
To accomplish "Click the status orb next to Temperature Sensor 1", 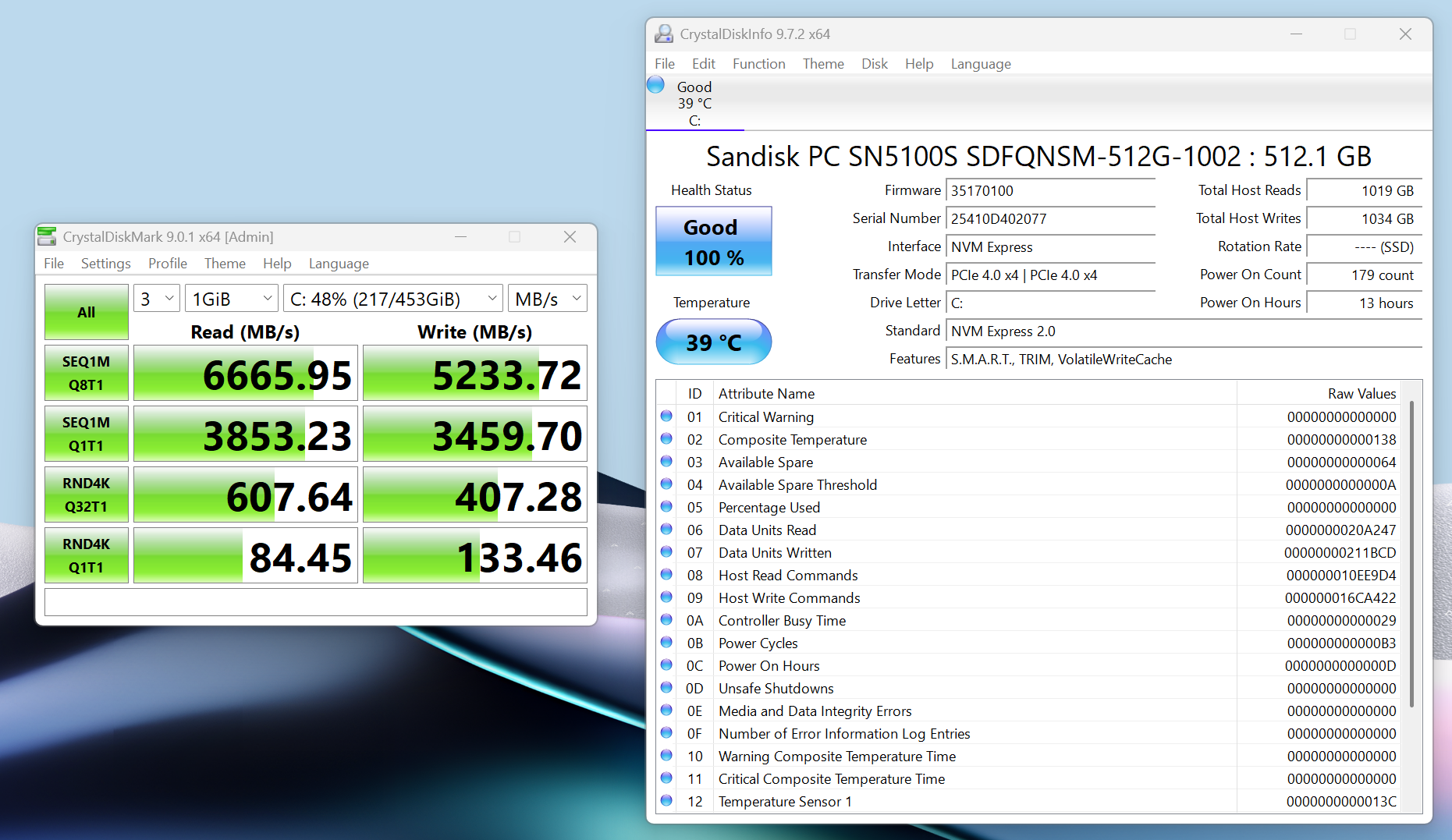I will (666, 801).
